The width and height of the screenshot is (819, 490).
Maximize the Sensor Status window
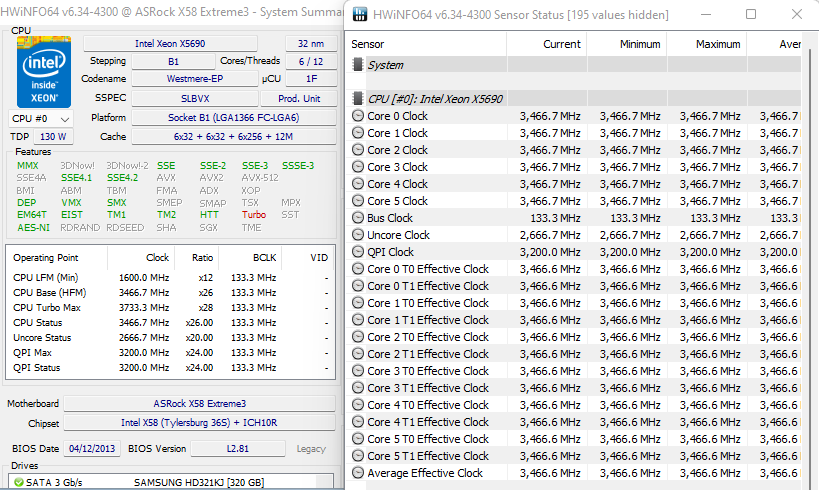(751, 14)
